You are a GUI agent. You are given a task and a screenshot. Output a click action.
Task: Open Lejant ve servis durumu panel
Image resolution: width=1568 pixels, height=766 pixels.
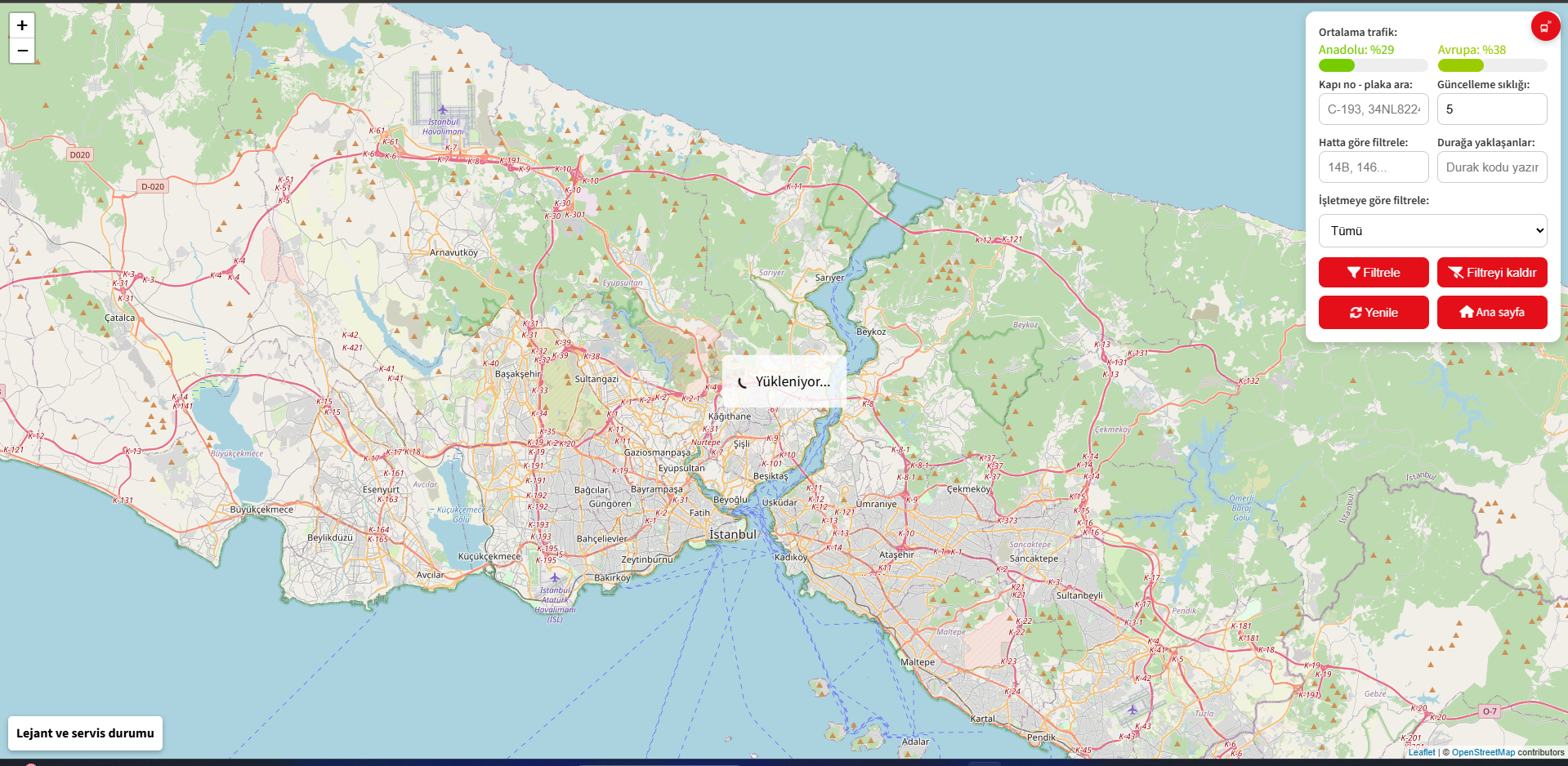(85, 733)
